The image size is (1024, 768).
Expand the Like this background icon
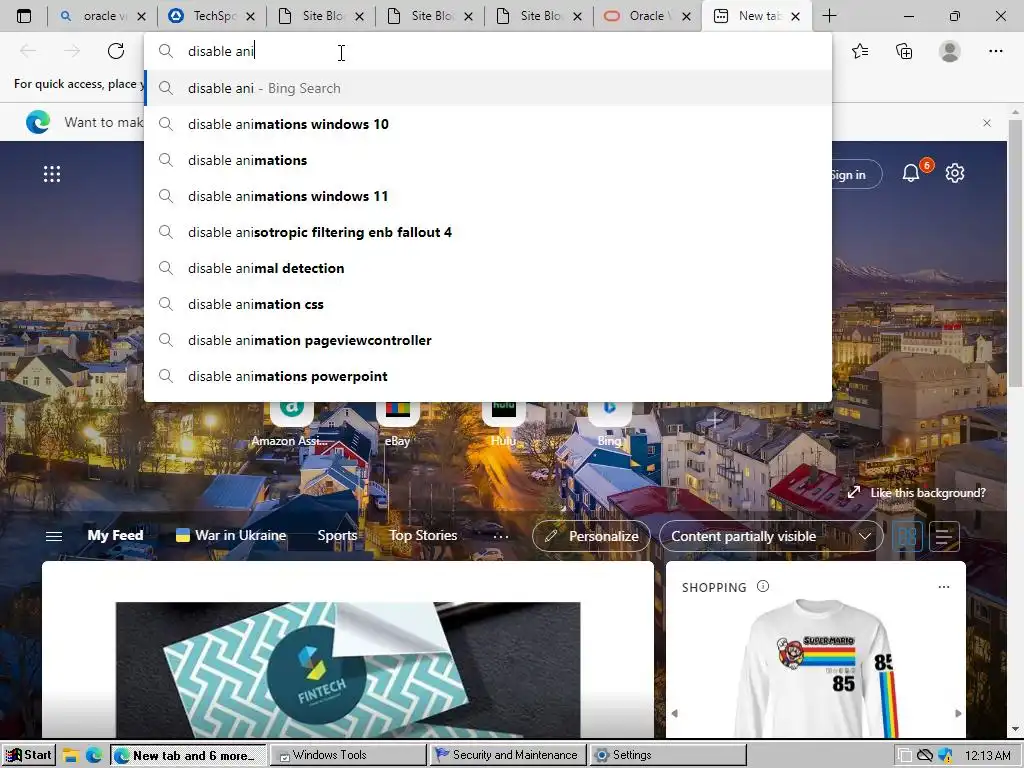pos(854,492)
